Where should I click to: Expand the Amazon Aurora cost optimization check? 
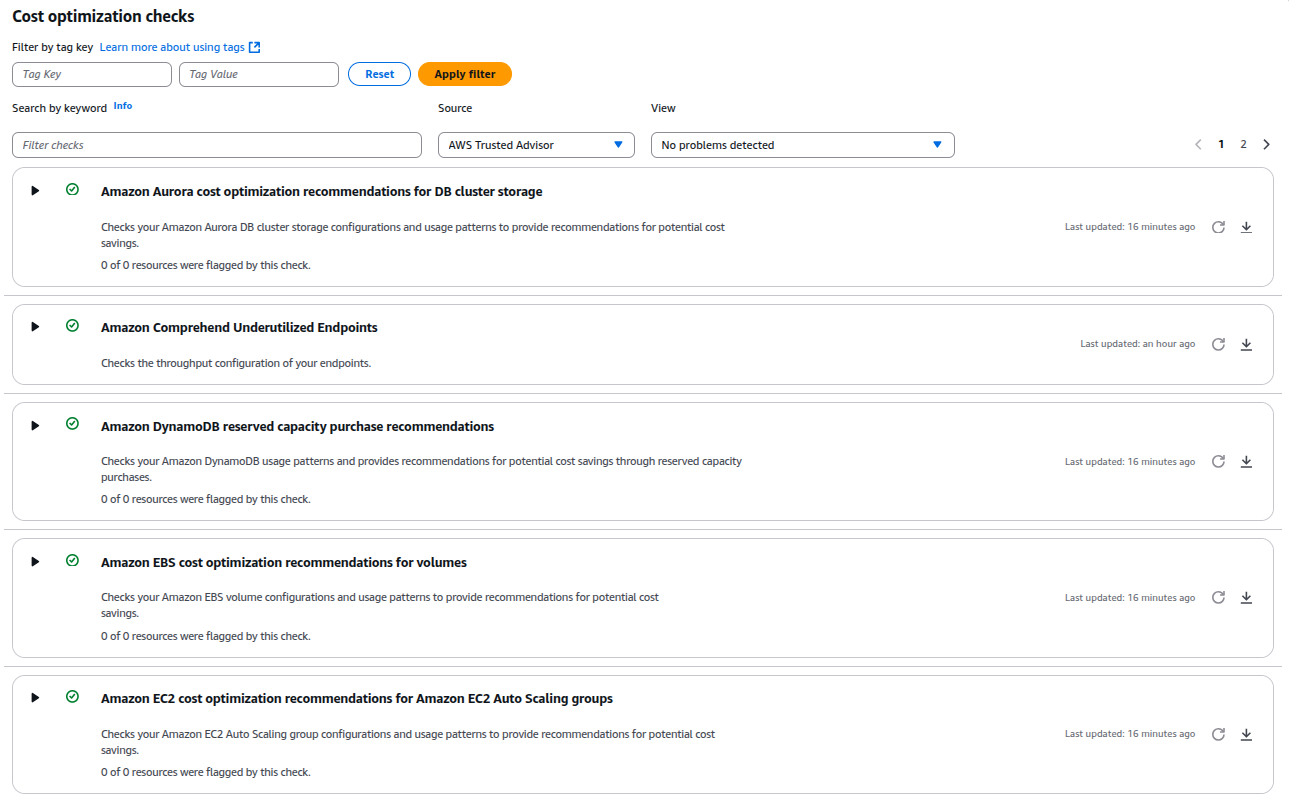[35, 191]
